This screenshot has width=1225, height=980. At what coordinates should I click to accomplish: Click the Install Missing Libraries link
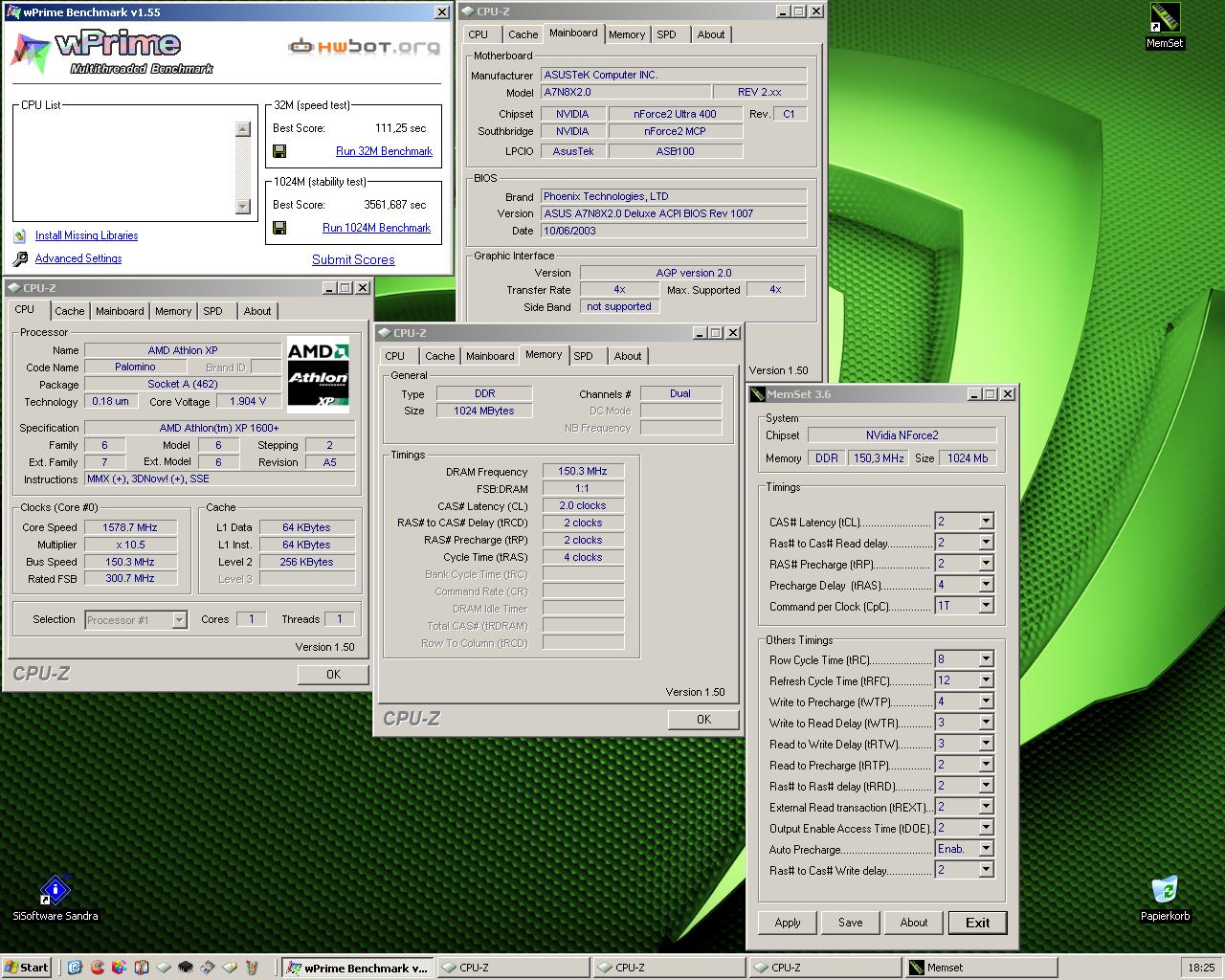click(86, 235)
